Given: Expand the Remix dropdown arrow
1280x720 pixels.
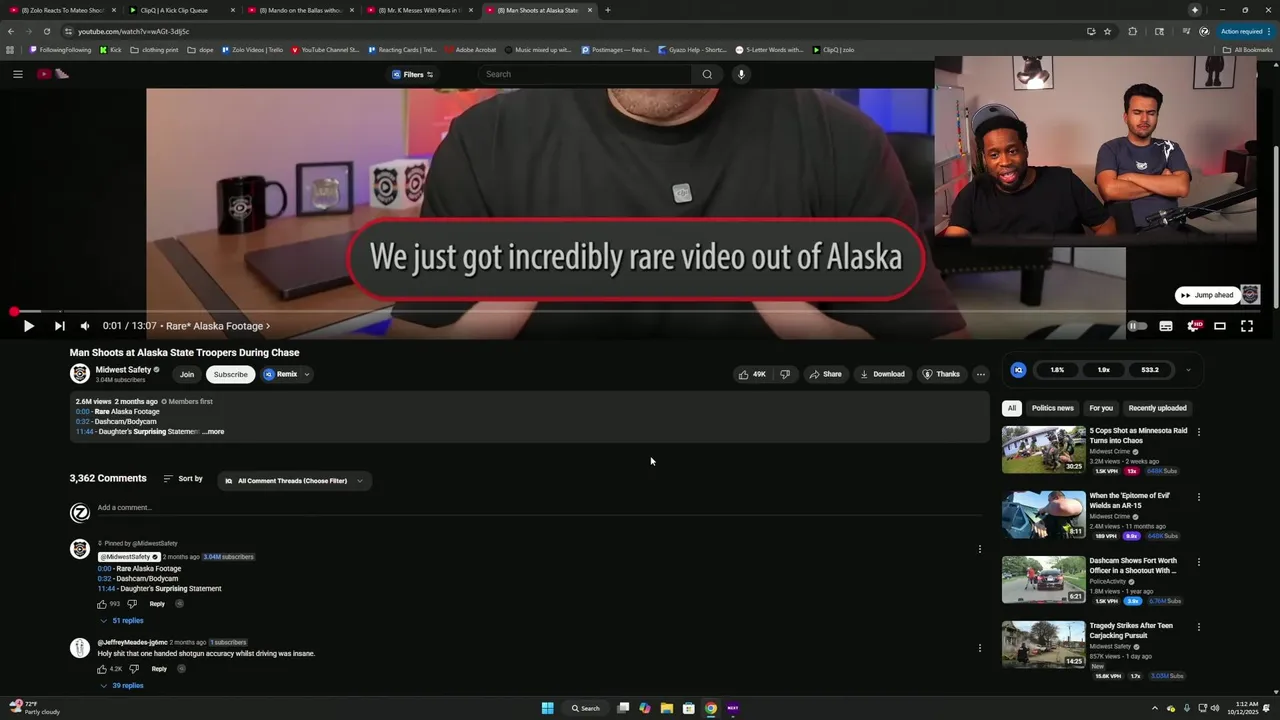Looking at the screenshot, I should coord(307,374).
